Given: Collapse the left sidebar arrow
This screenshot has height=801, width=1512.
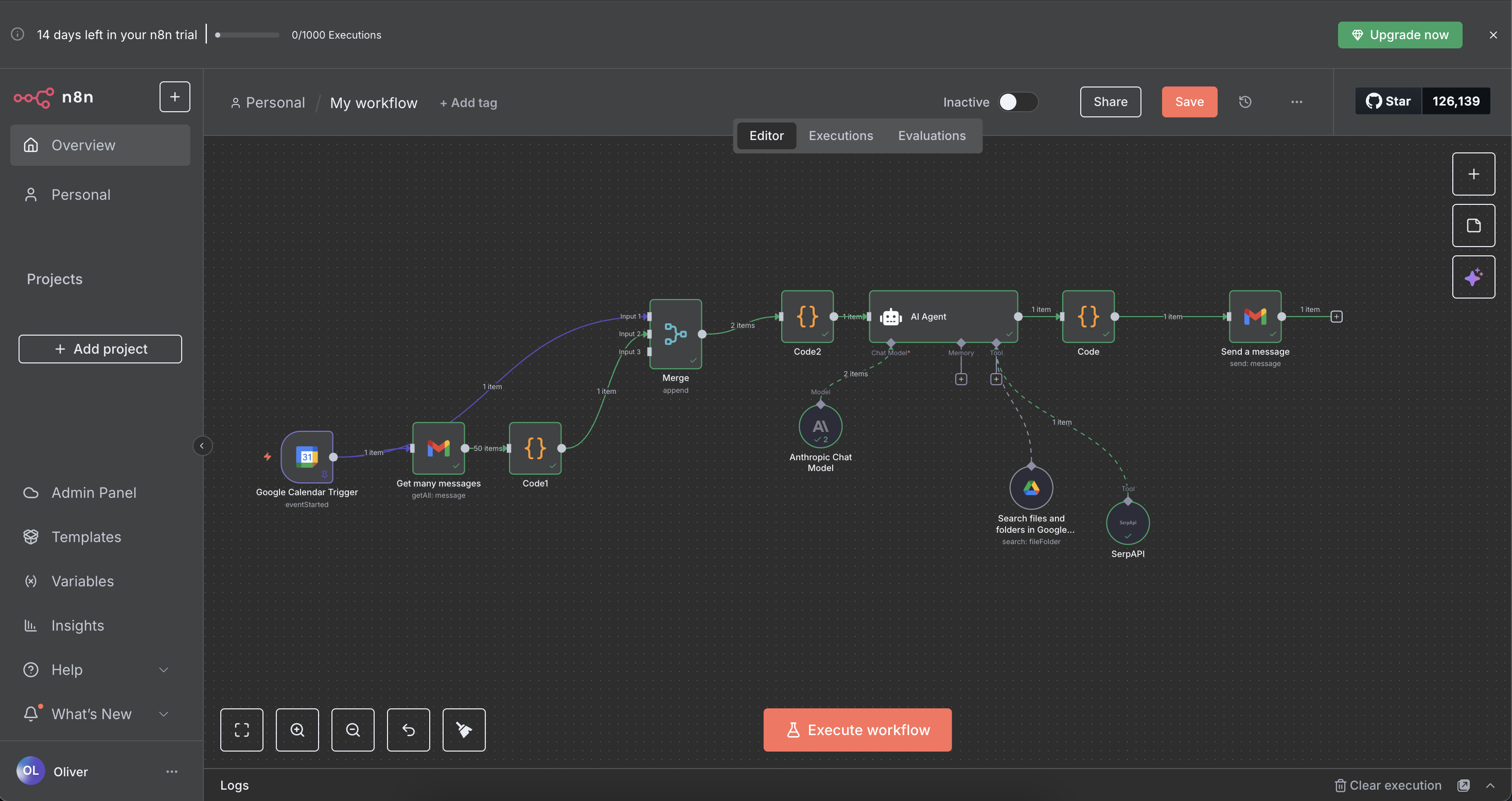Looking at the screenshot, I should tap(202, 446).
